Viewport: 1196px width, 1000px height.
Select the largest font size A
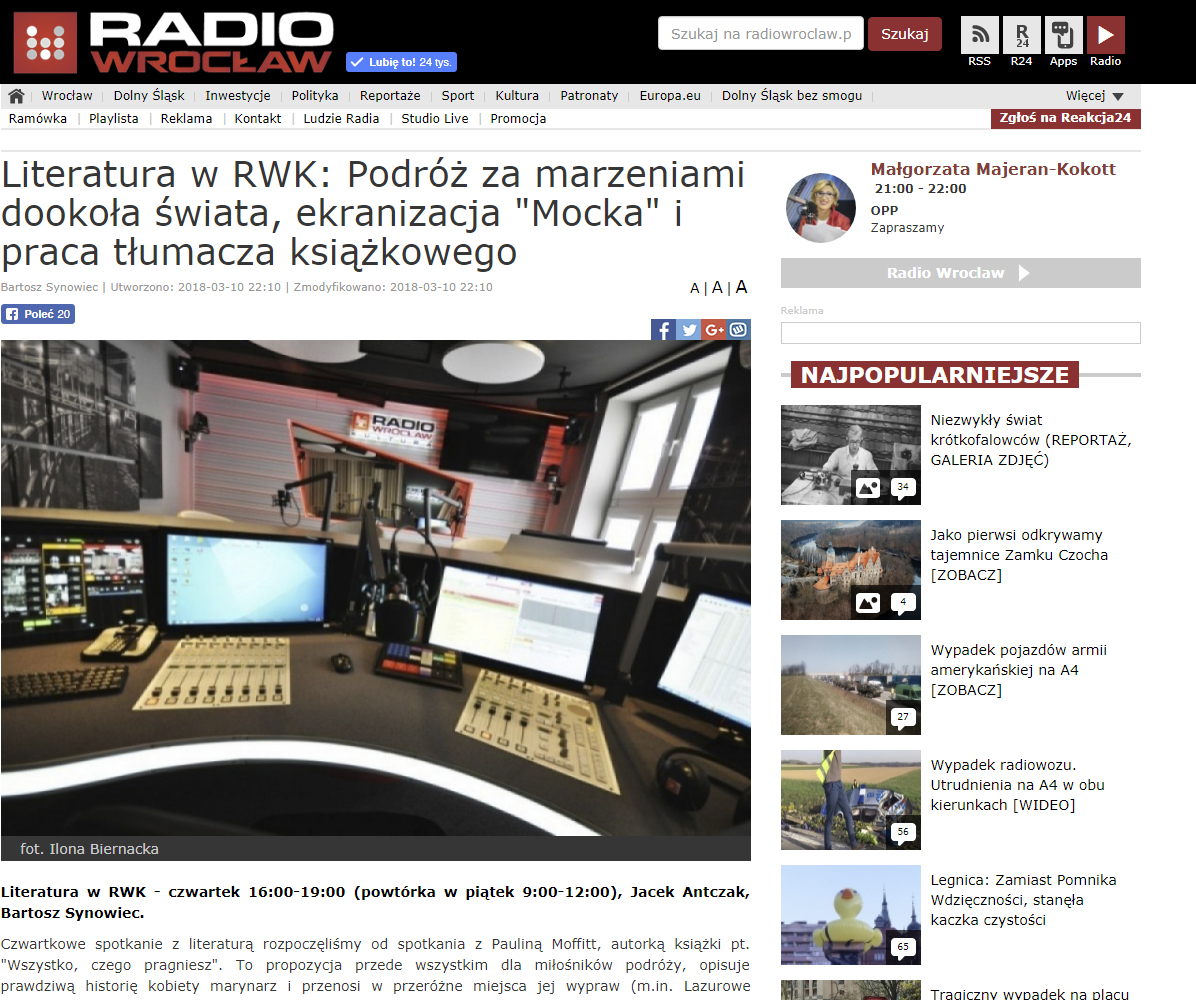click(741, 287)
